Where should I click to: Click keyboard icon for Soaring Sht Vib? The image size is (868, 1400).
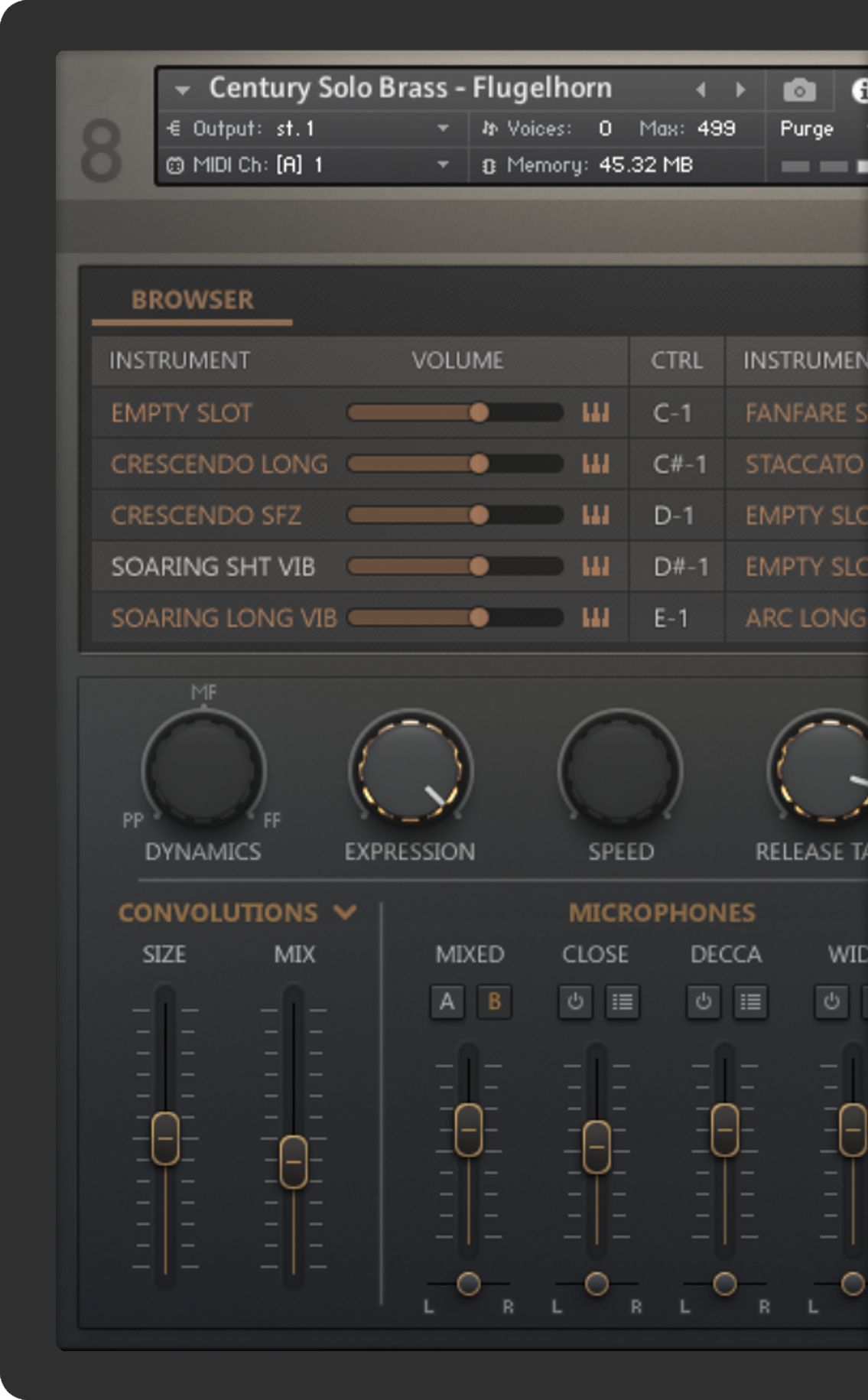pyautogui.click(x=596, y=567)
